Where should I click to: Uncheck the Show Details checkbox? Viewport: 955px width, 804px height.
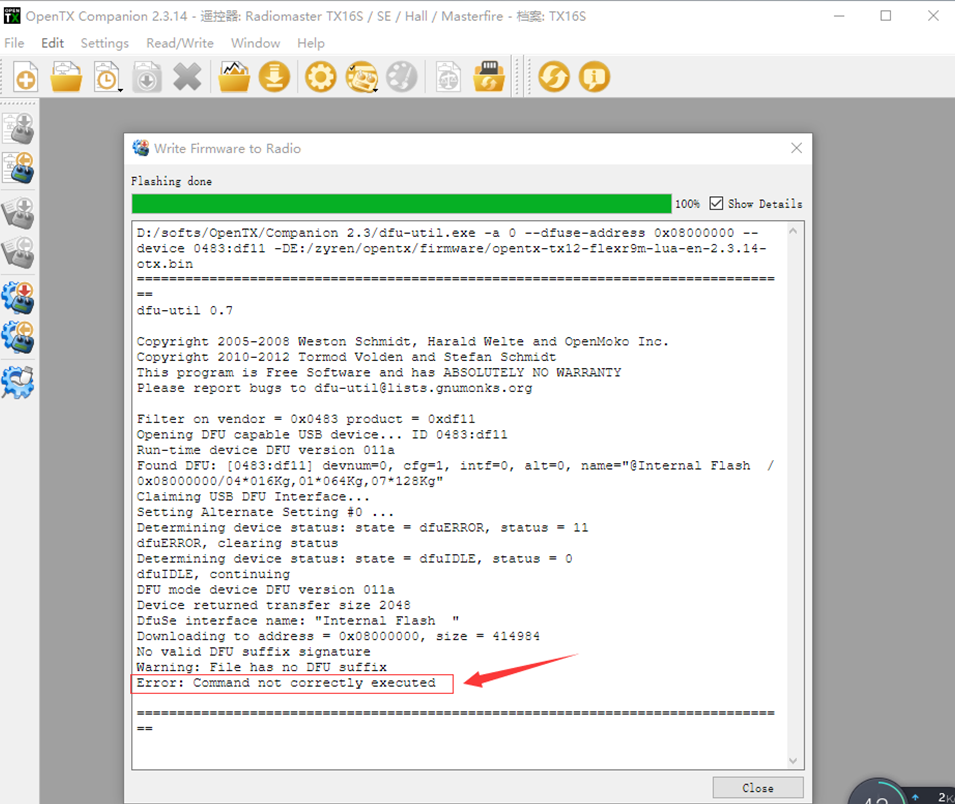716,203
